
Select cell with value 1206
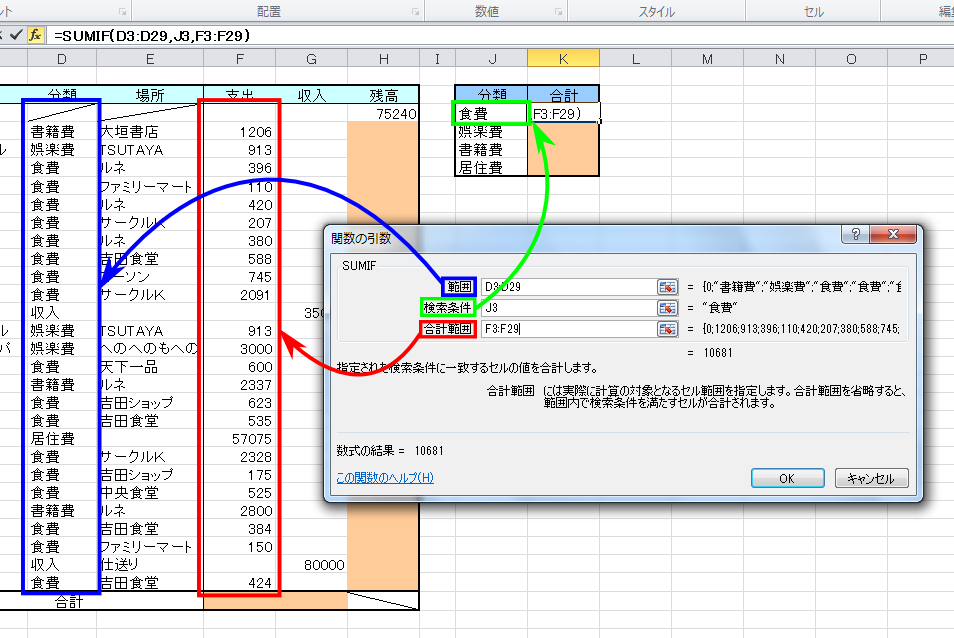coord(240,132)
